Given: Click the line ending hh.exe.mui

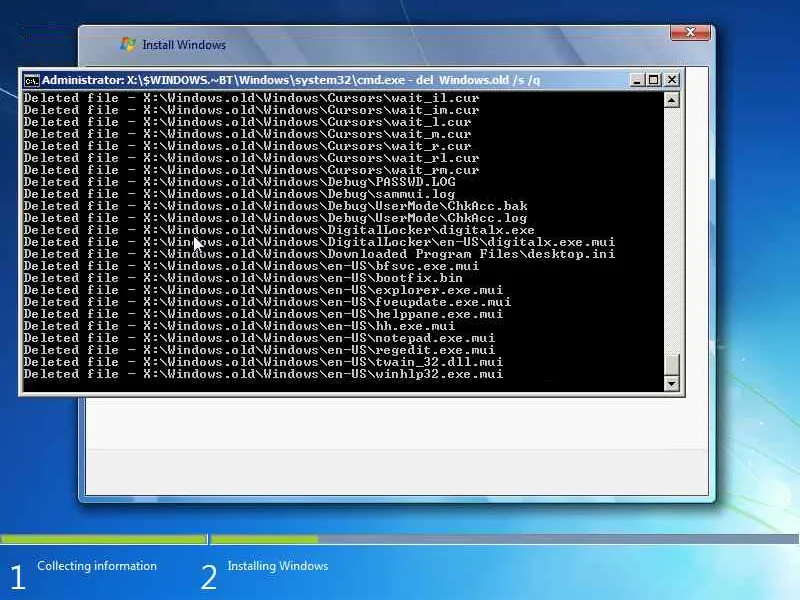Looking at the screenshot, I should pyautogui.click(x=239, y=326).
